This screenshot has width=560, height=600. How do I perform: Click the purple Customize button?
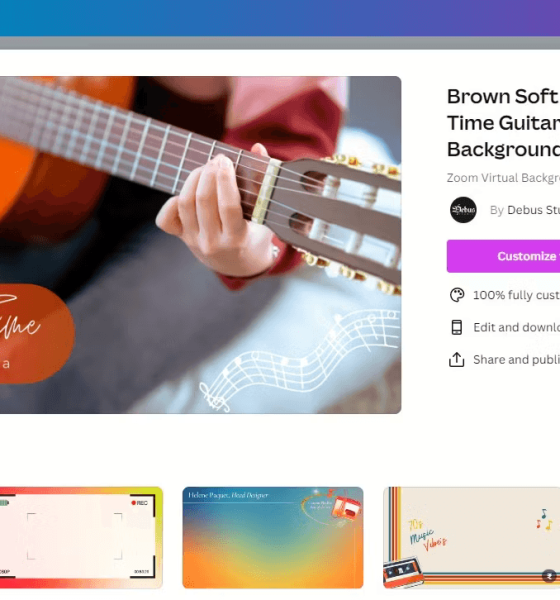click(503, 256)
